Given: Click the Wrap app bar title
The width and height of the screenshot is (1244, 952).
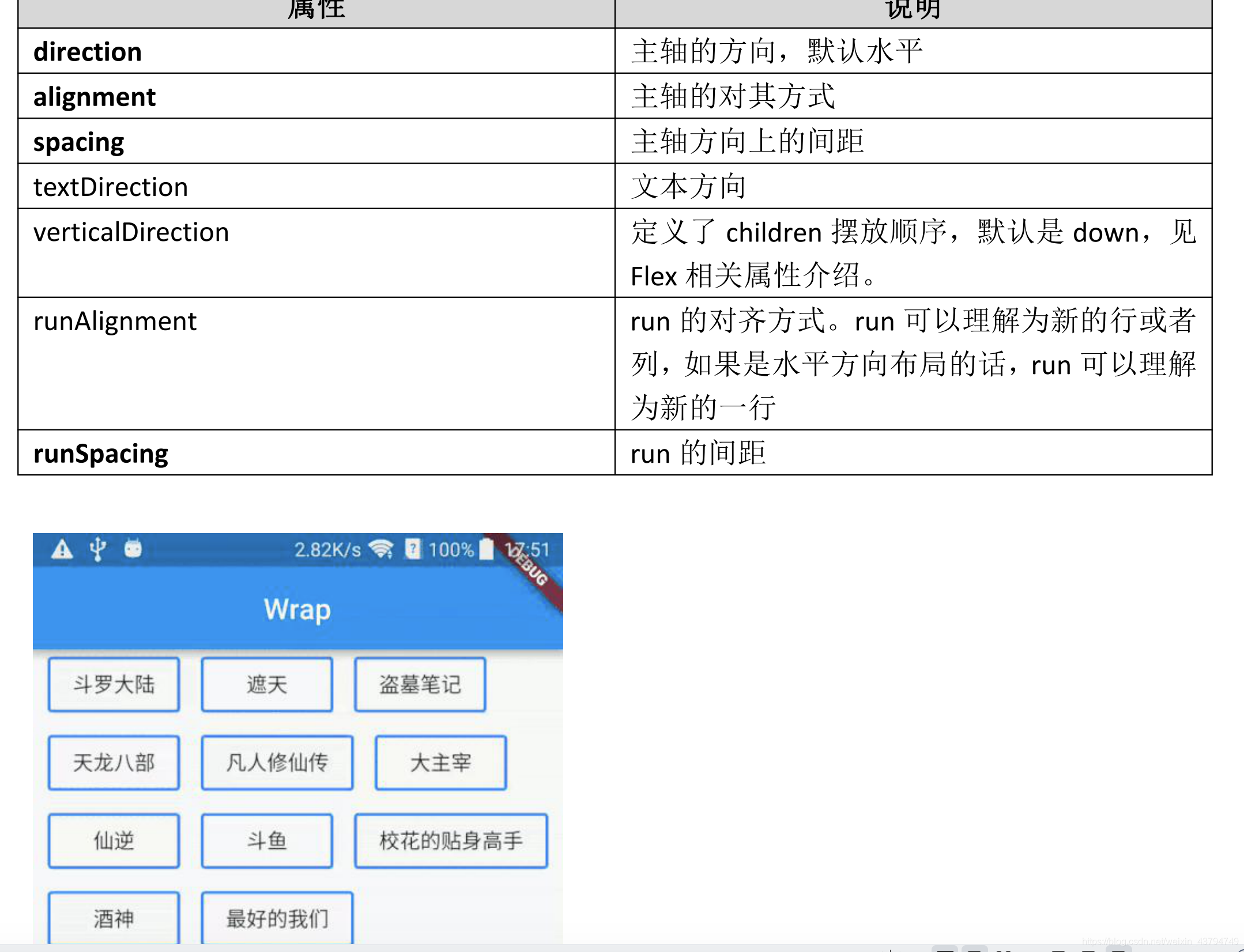Looking at the screenshot, I should (x=297, y=610).
